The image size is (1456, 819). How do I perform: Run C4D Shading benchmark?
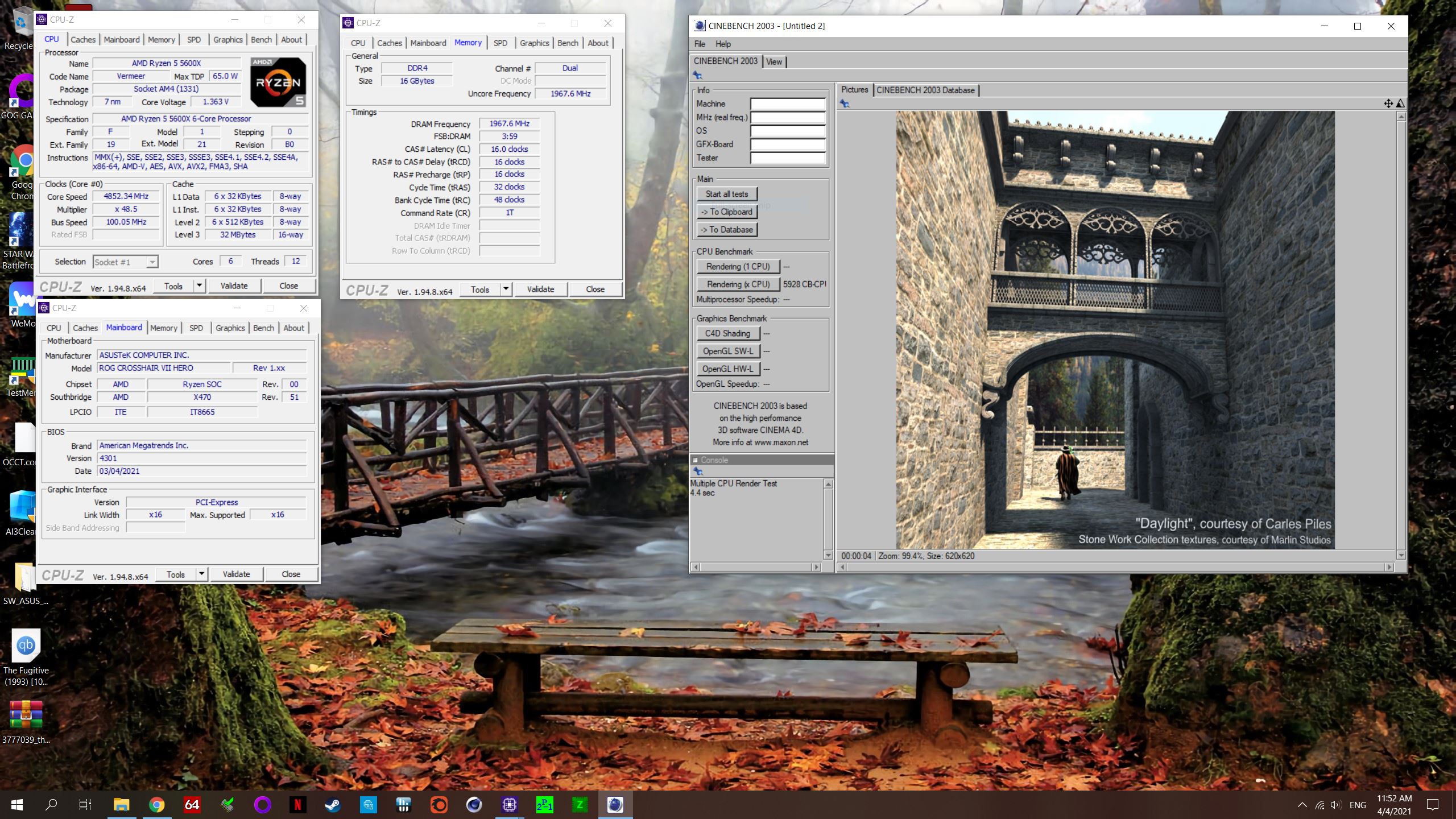coord(727,333)
